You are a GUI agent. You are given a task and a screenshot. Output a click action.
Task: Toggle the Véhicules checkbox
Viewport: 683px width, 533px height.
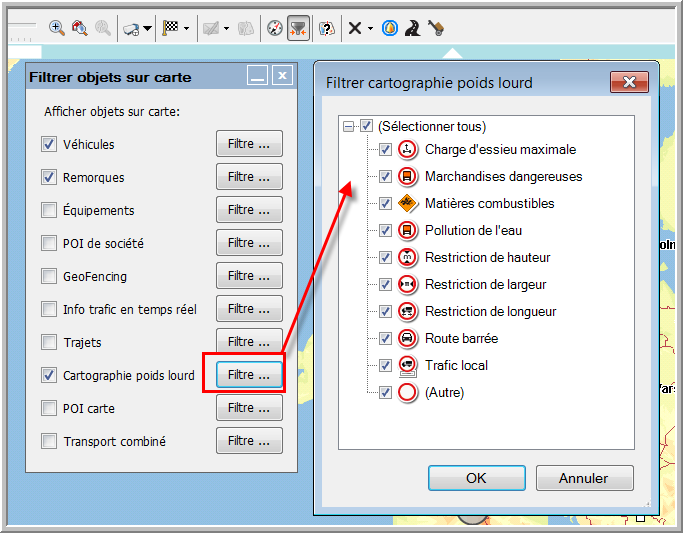click(x=49, y=144)
